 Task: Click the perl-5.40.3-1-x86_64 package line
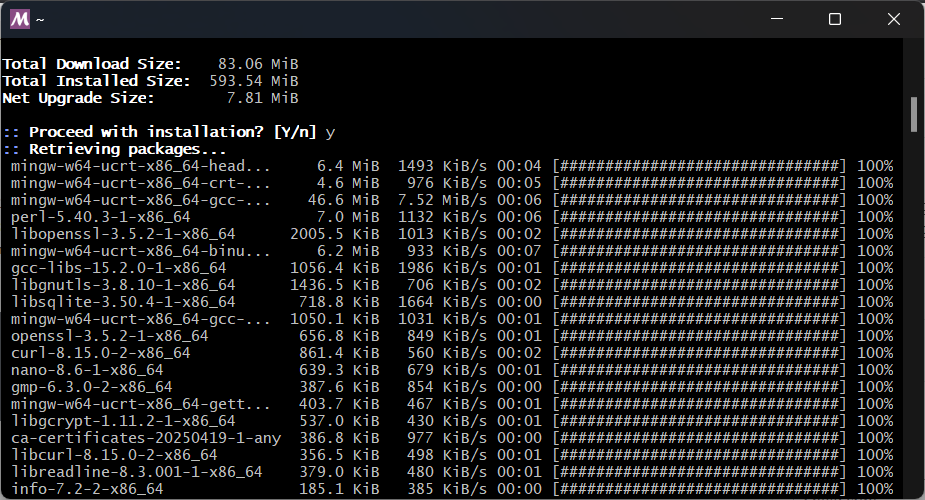click(452, 217)
